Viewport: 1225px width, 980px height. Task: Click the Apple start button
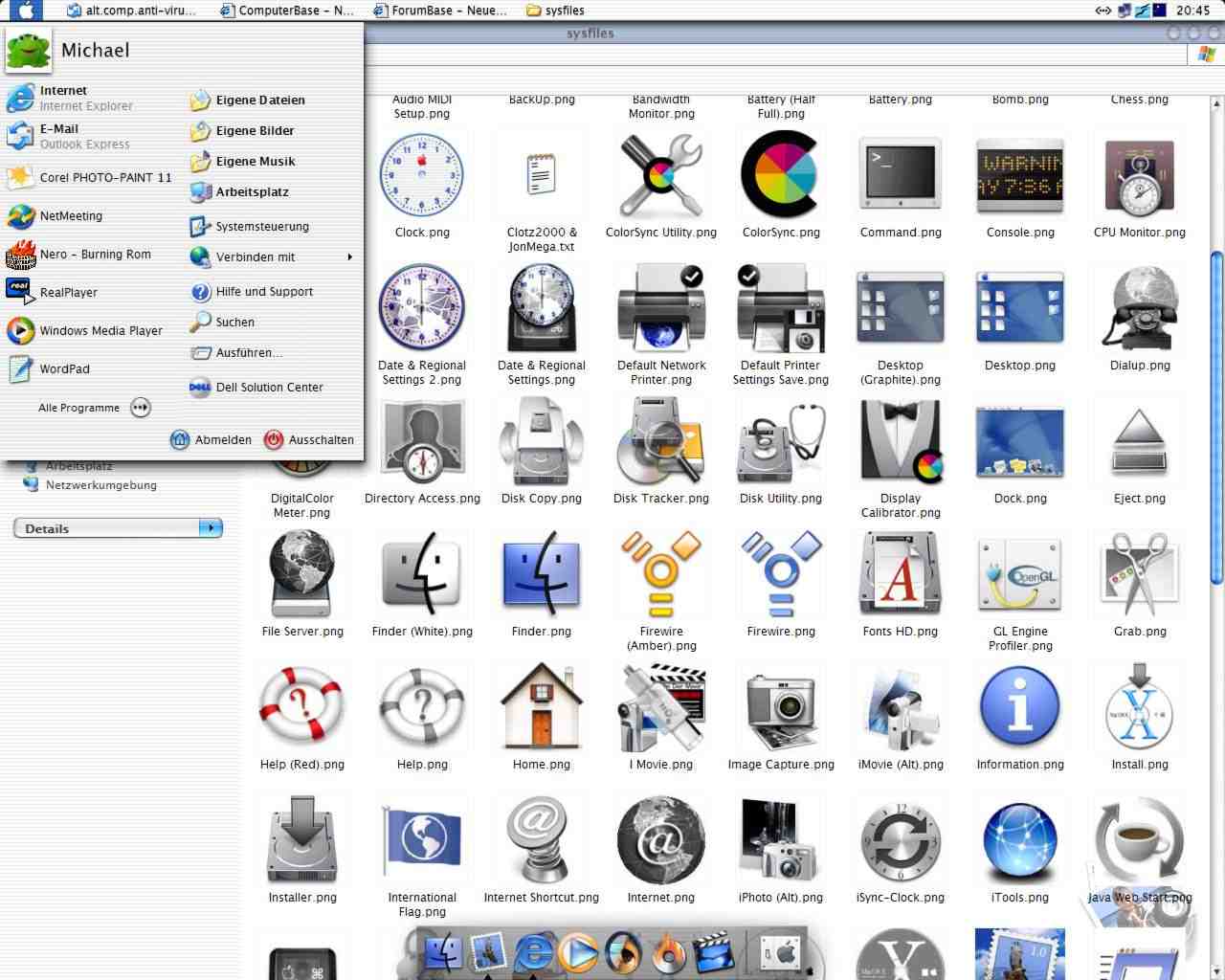coord(24,11)
